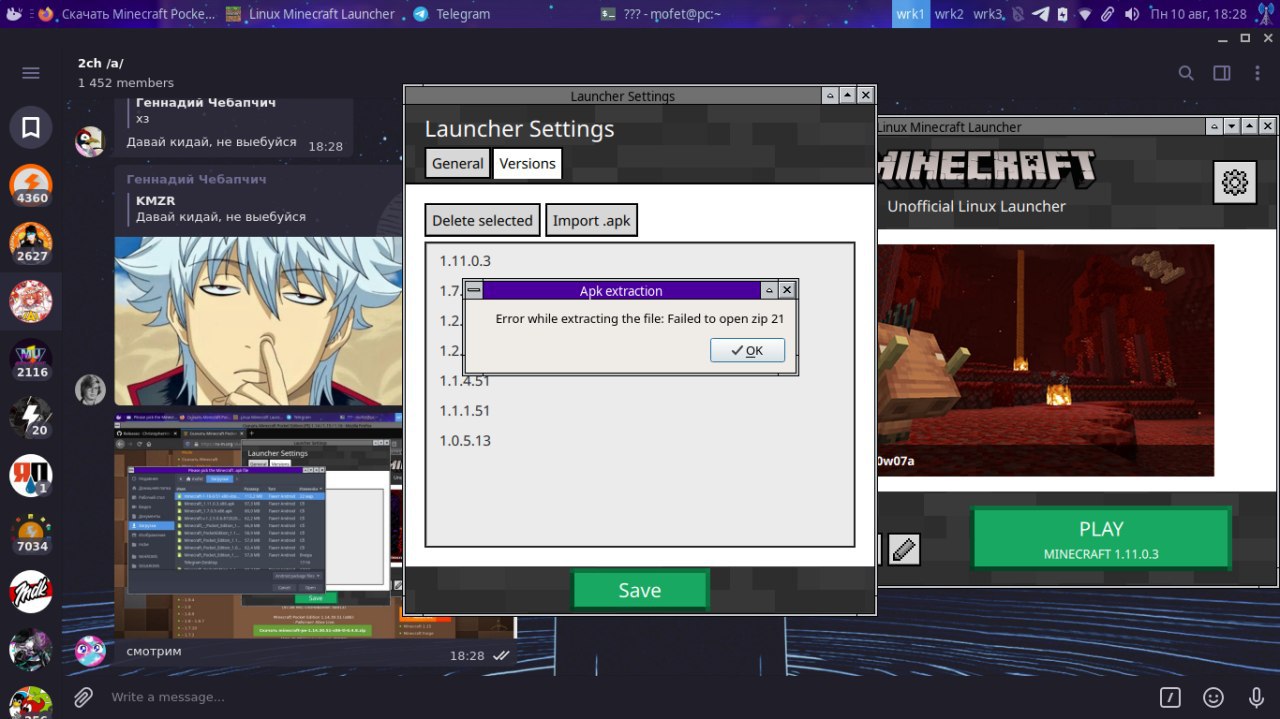Open the applications menu icon in top-left panel
The height and width of the screenshot is (719, 1280).
(13, 14)
